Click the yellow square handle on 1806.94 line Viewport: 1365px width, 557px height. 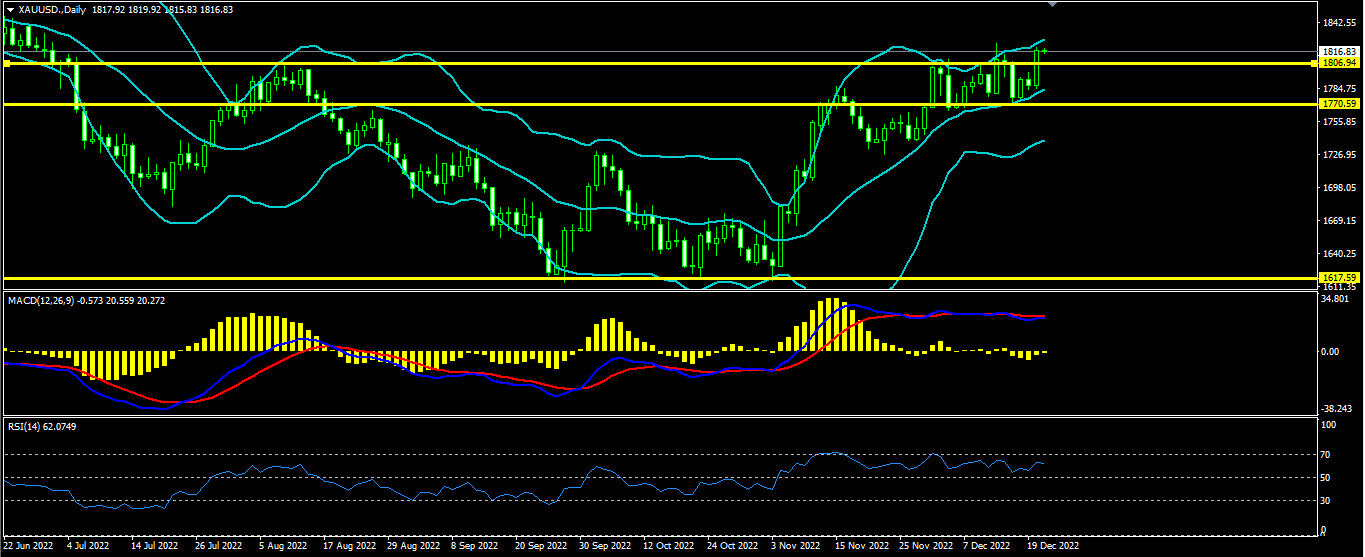pos(6,63)
